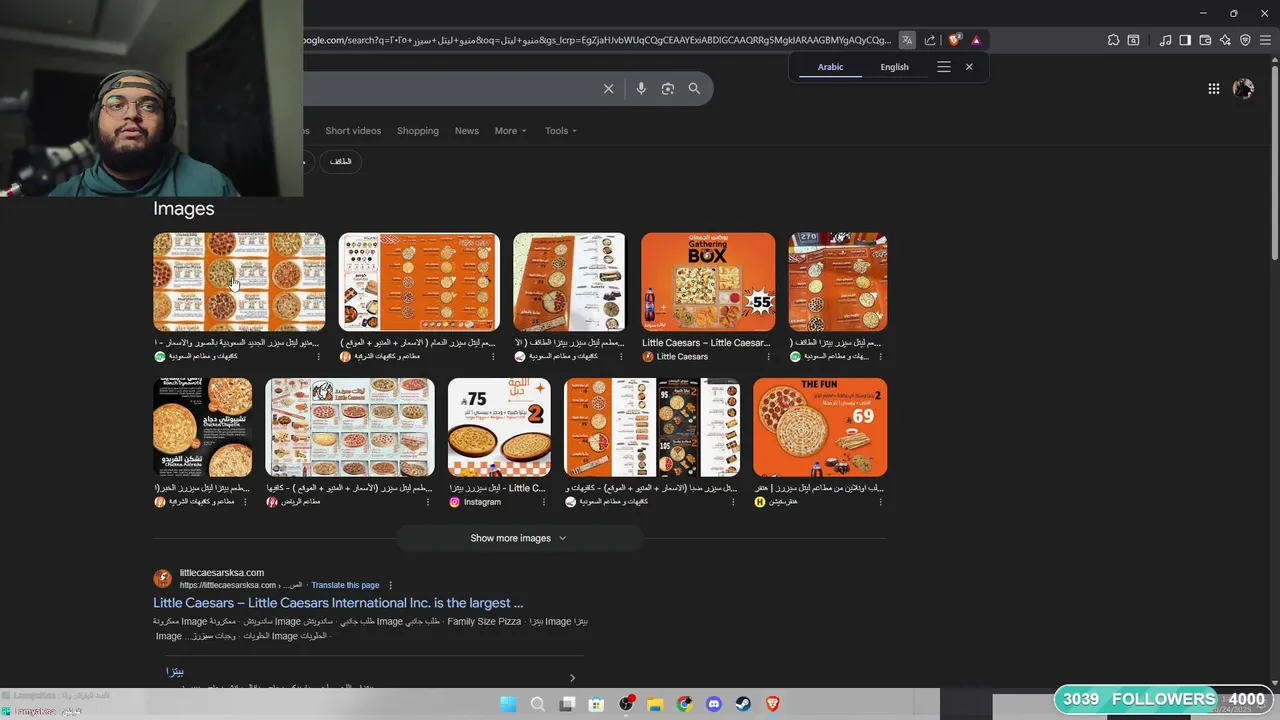
Task: Close the translate popup
Action: tap(969, 67)
